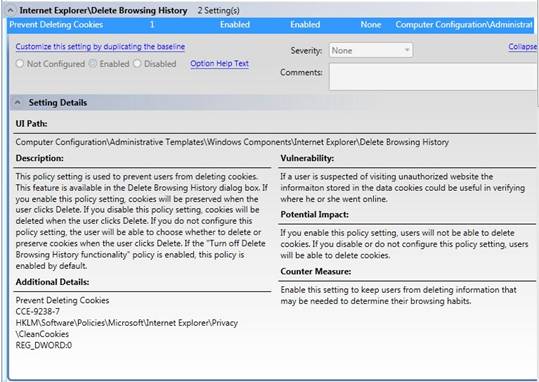539x382 pixels.
Task: Click the UI Path heading
Action: [x=31, y=123]
